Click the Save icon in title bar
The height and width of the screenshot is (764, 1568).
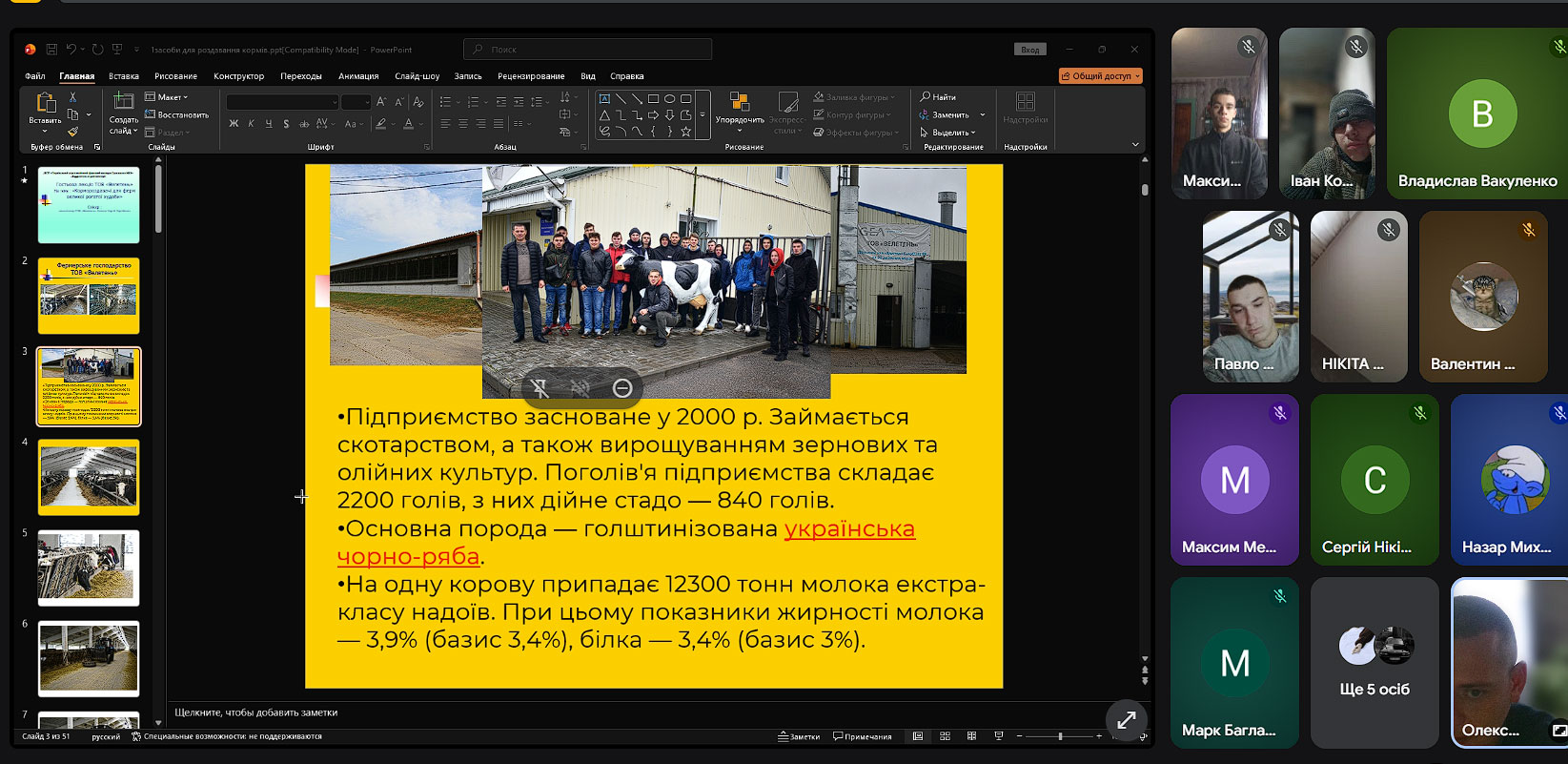pos(51,50)
